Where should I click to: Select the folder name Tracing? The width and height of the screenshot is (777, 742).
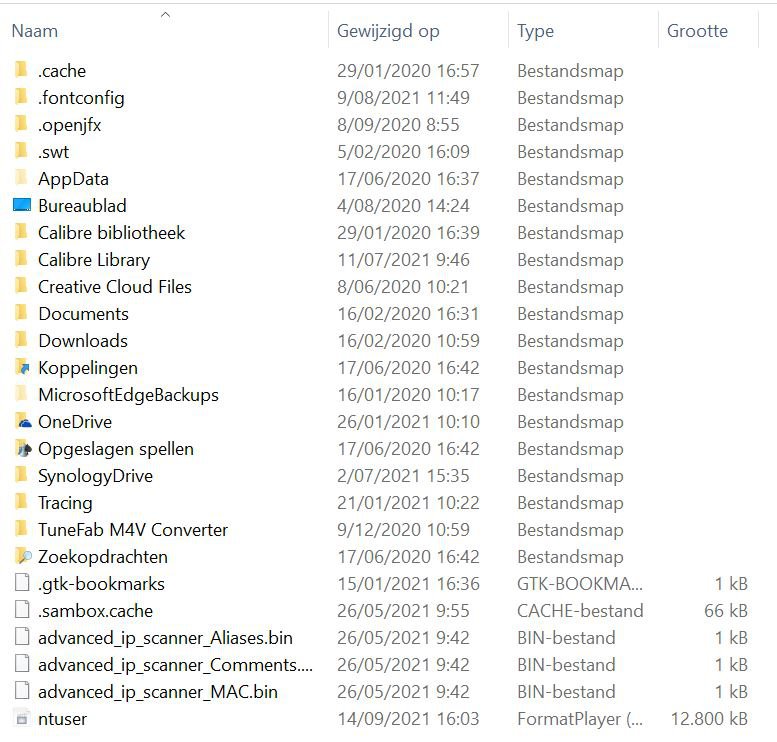pyautogui.click(x=65, y=503)
